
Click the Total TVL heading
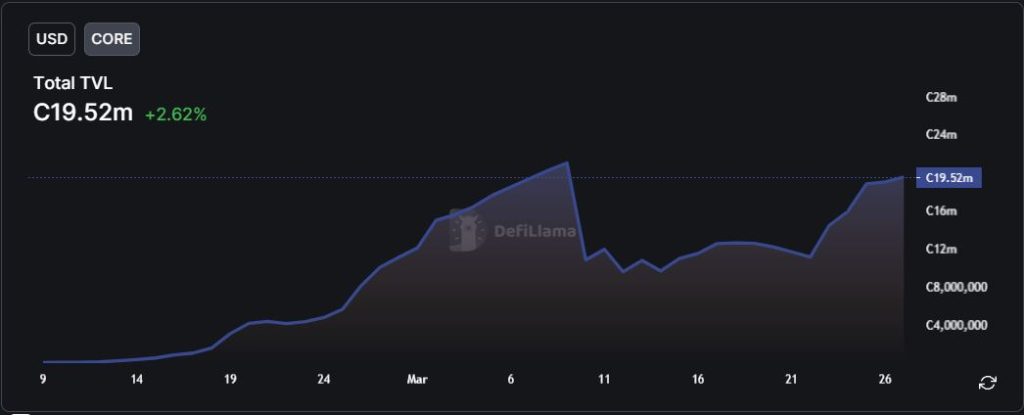73,84
